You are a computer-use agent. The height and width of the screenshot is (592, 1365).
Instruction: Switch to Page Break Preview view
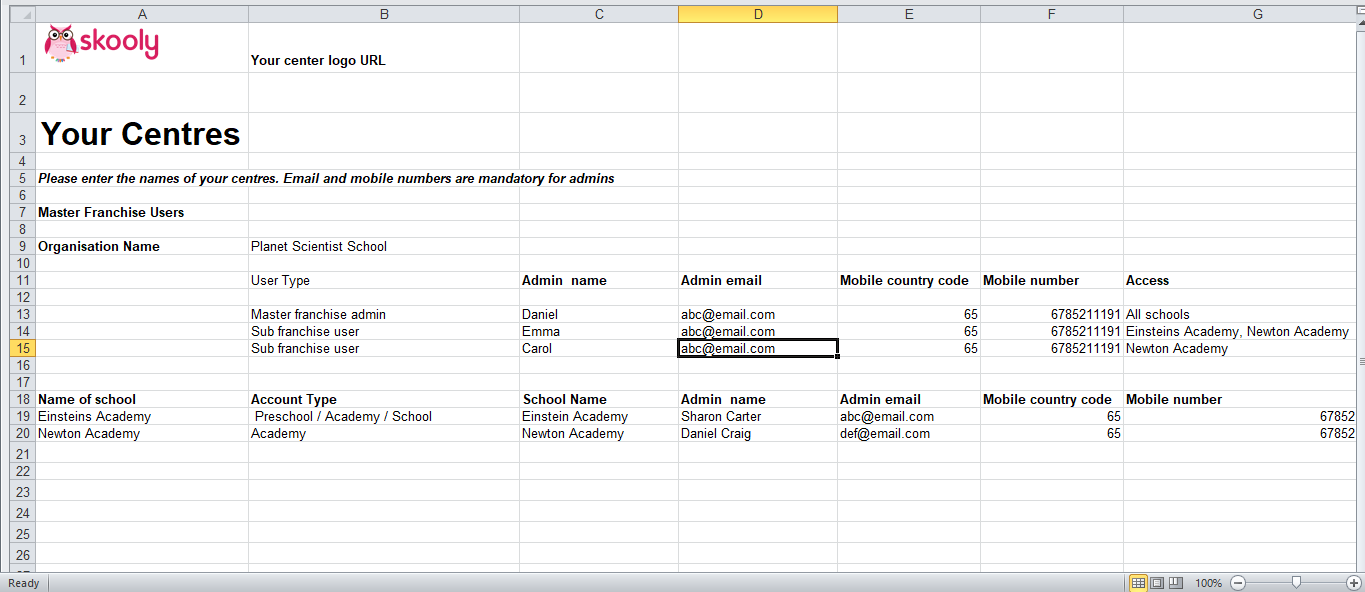pos(1175,582)
